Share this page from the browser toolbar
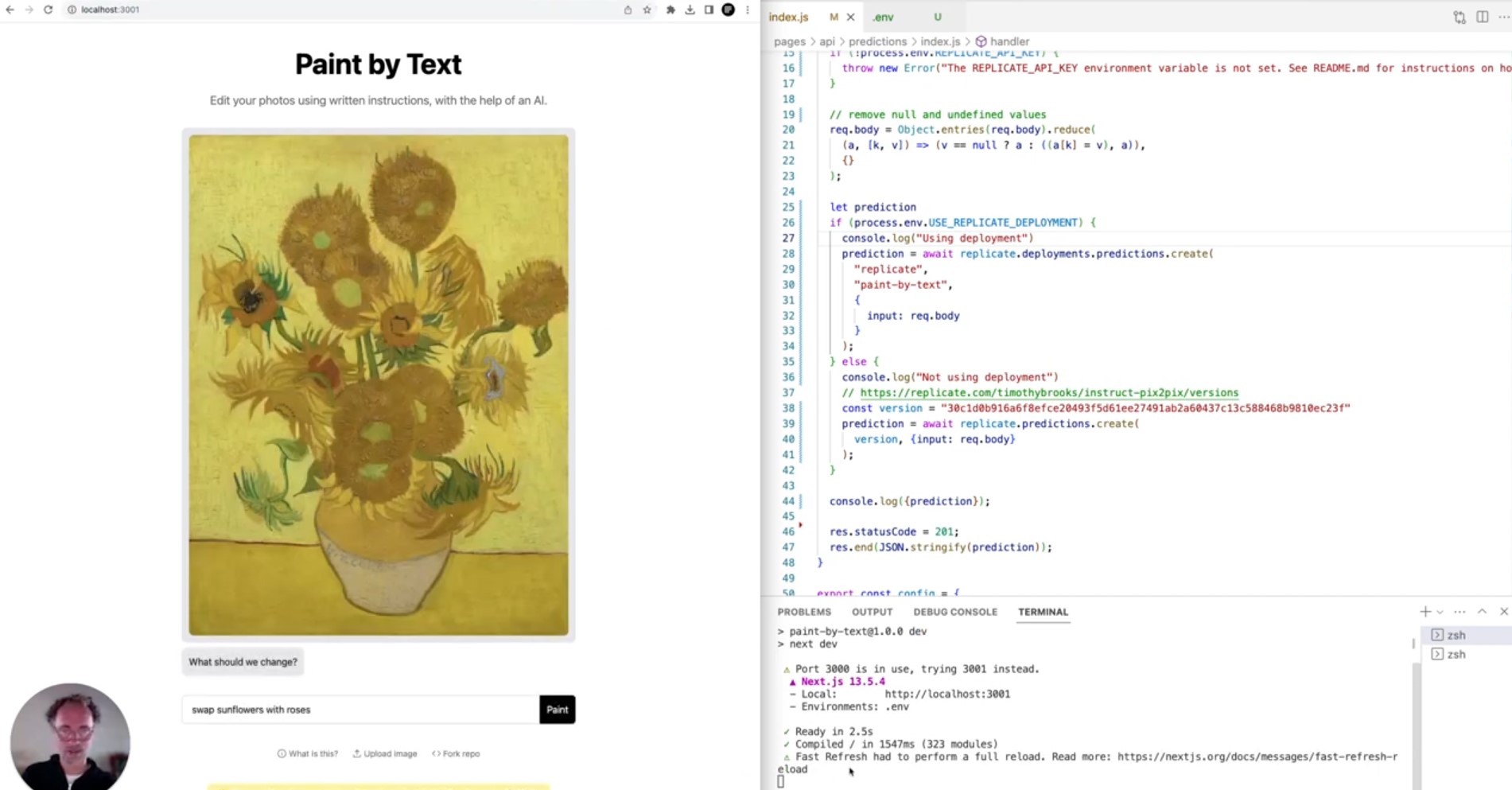The height and width of the screenshot is (790, 1512). pyautogui.click(x=628, y=10)
